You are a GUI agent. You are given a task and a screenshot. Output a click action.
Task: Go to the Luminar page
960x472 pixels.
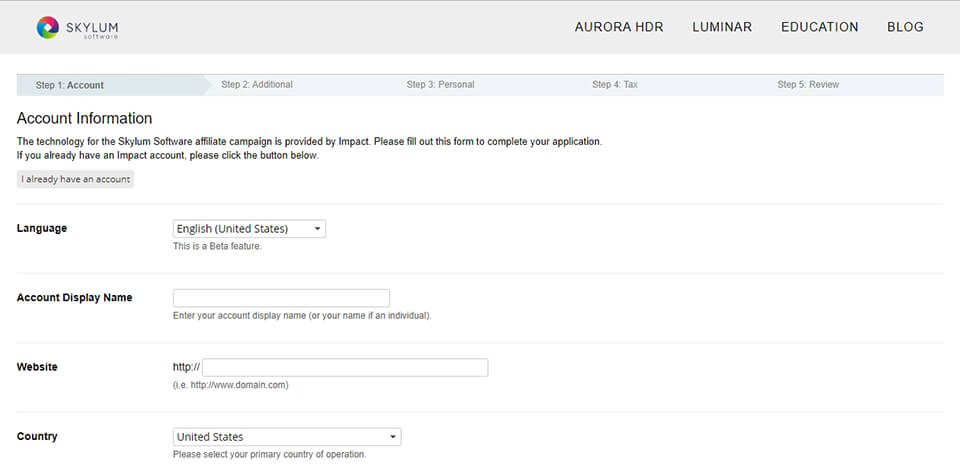(721, 27)
